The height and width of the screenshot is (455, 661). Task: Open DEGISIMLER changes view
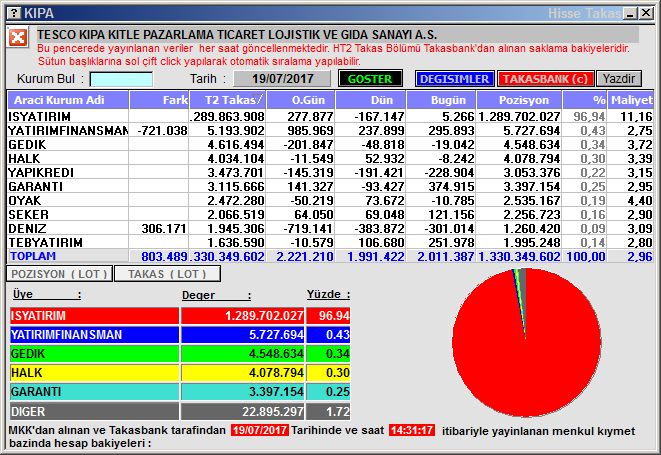pyautogui.click(x=454, y=78)
